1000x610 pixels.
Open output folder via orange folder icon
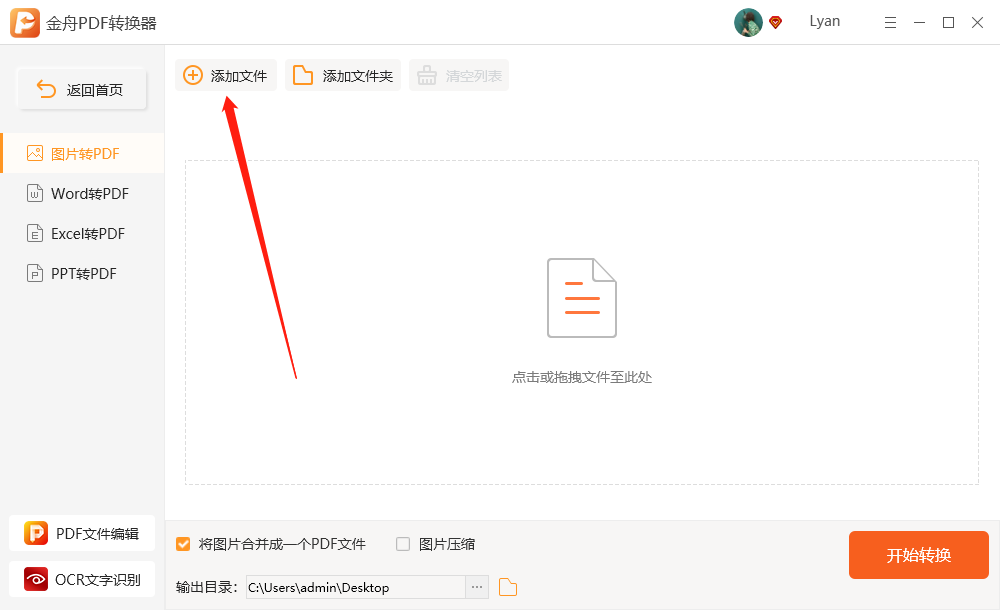pos(508,587)
